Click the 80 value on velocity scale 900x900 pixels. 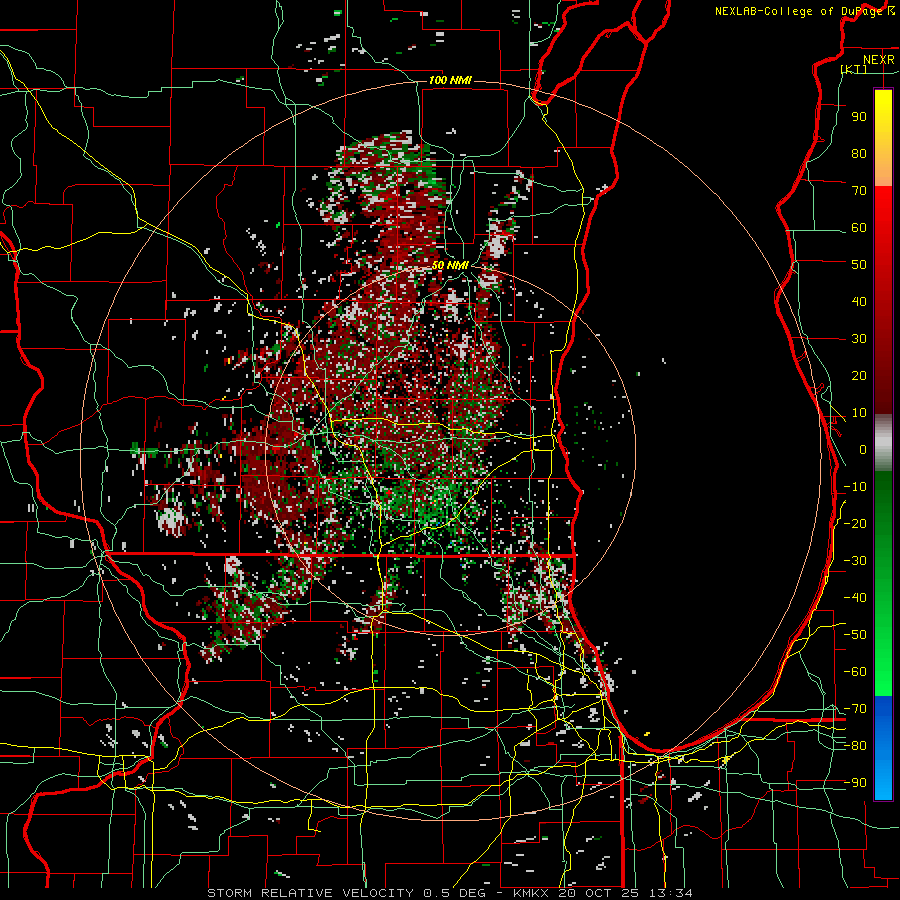(x=859, y=153)
